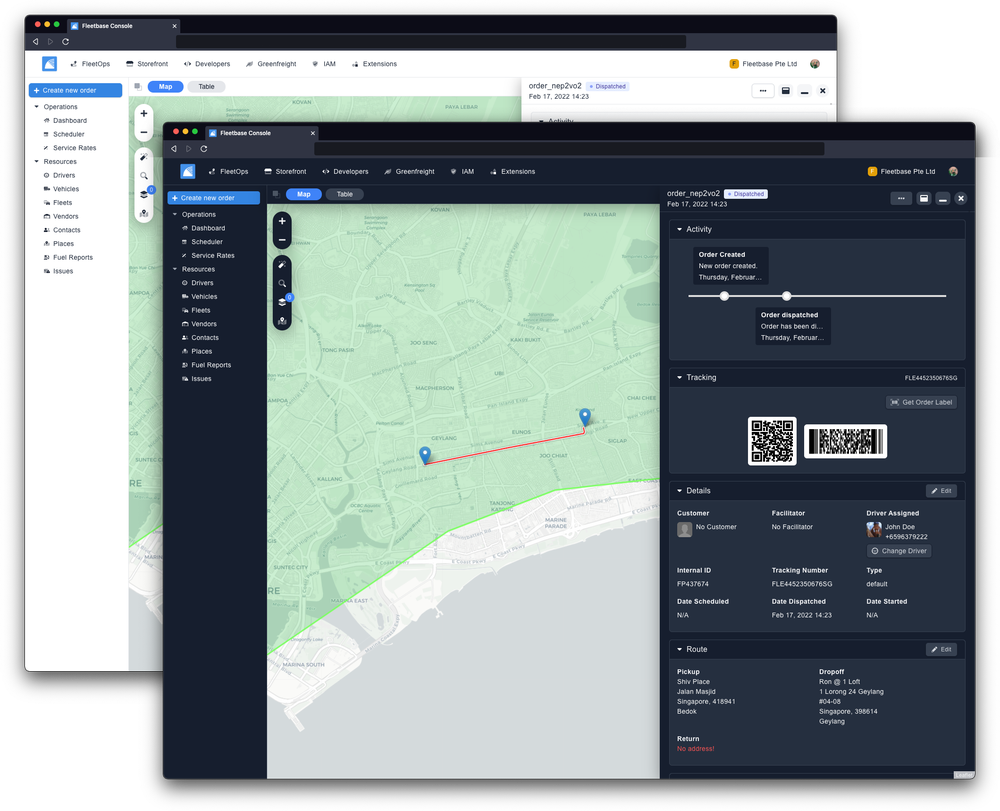Open Service Rates in dark window sidebar

(x=208, y=256)
